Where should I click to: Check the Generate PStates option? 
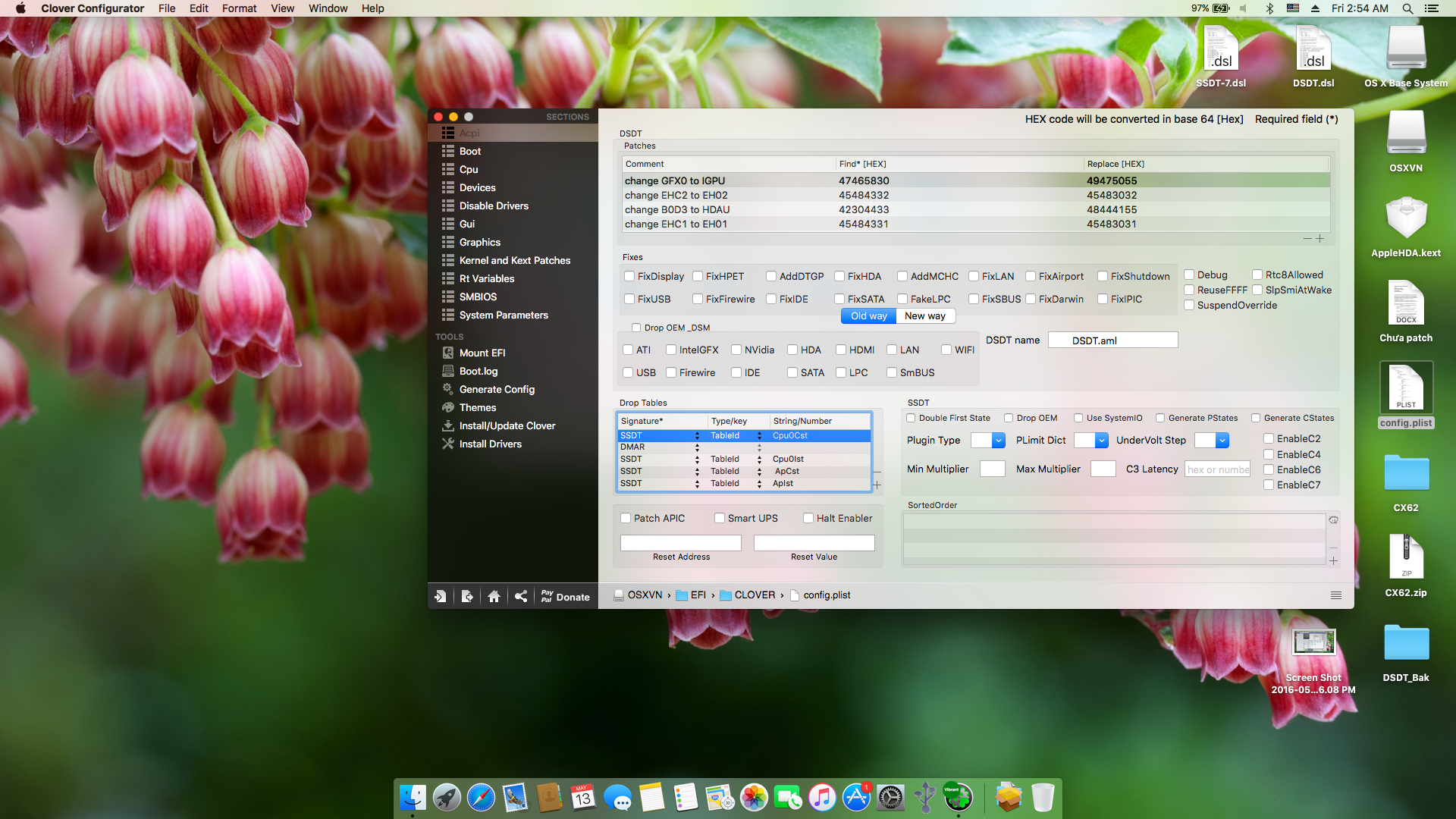[x=1160, y=419]
